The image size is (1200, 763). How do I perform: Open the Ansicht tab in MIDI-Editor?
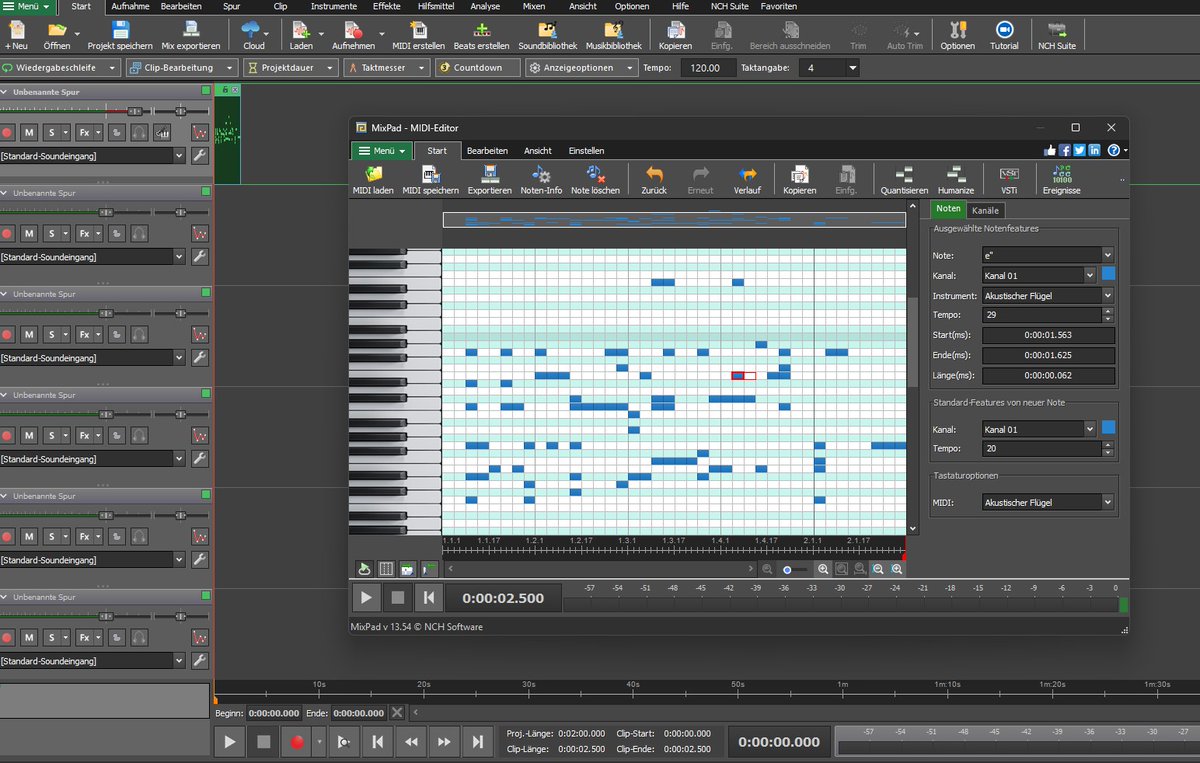pos(538,150)
